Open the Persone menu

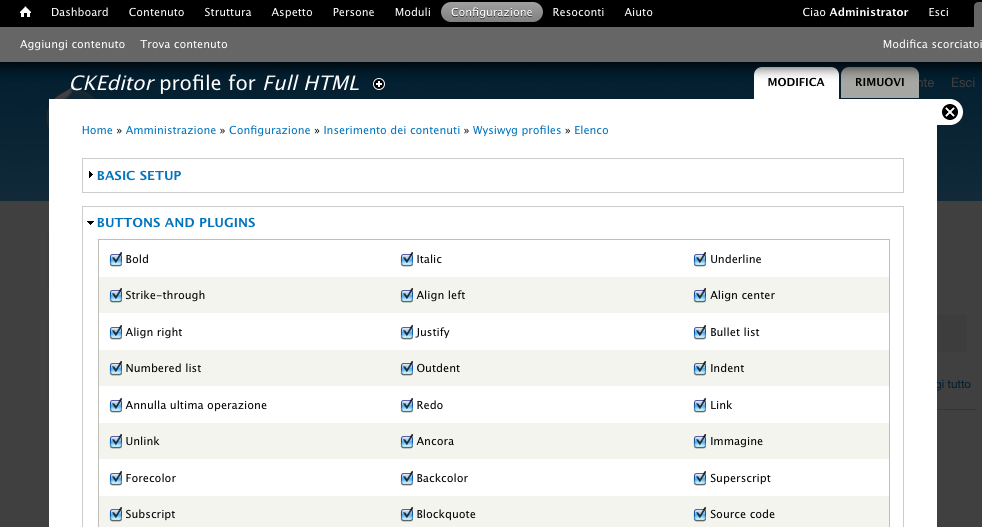point(353,12)
